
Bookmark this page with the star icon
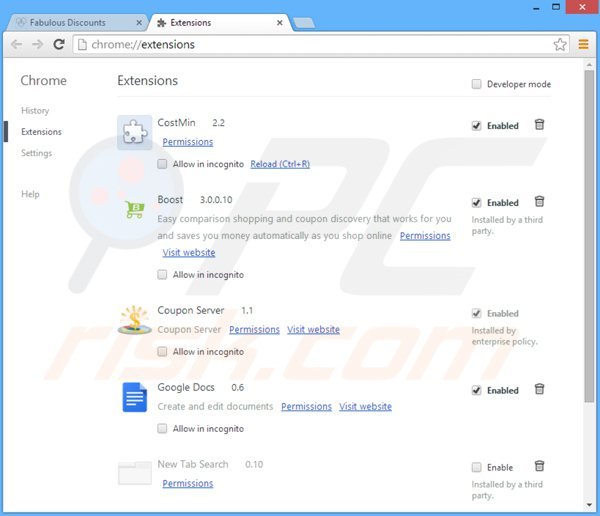coord(560,44)
